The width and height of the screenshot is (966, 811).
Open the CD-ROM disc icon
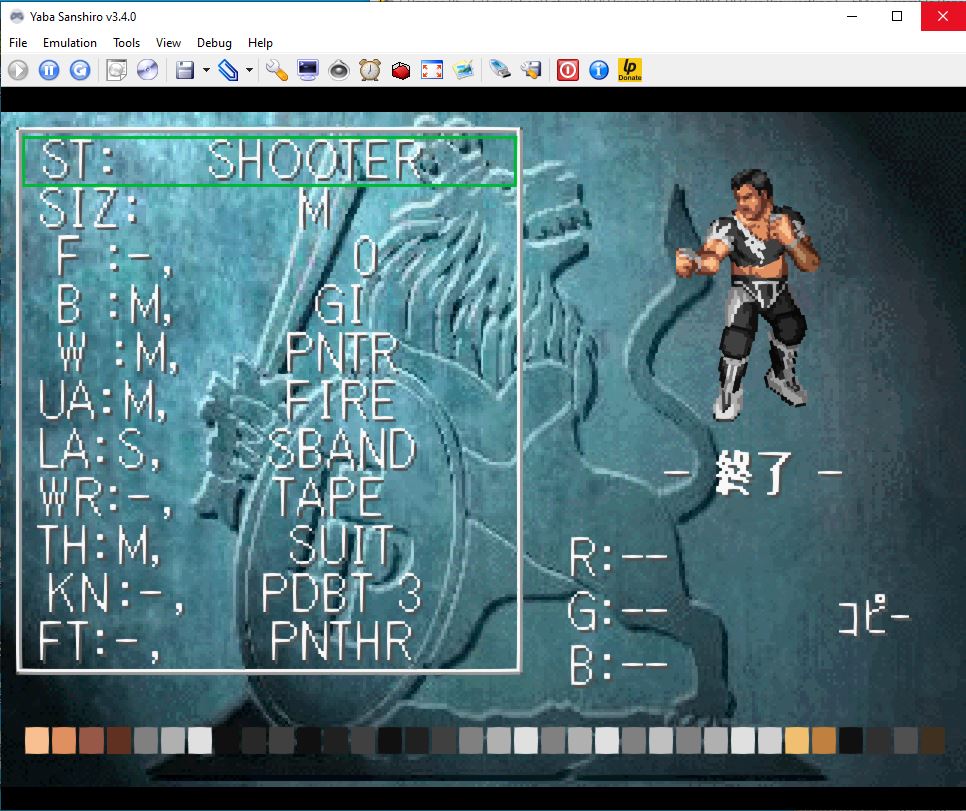(x=147, y=70)
